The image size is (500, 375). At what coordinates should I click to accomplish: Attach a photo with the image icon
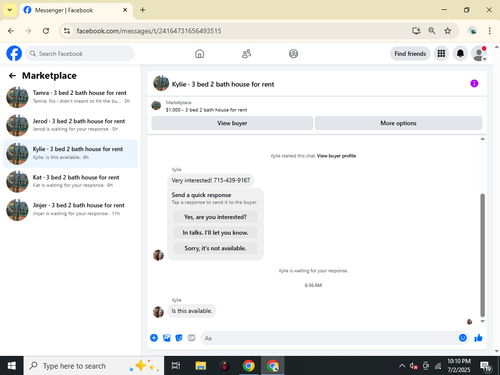pos(167,338)
